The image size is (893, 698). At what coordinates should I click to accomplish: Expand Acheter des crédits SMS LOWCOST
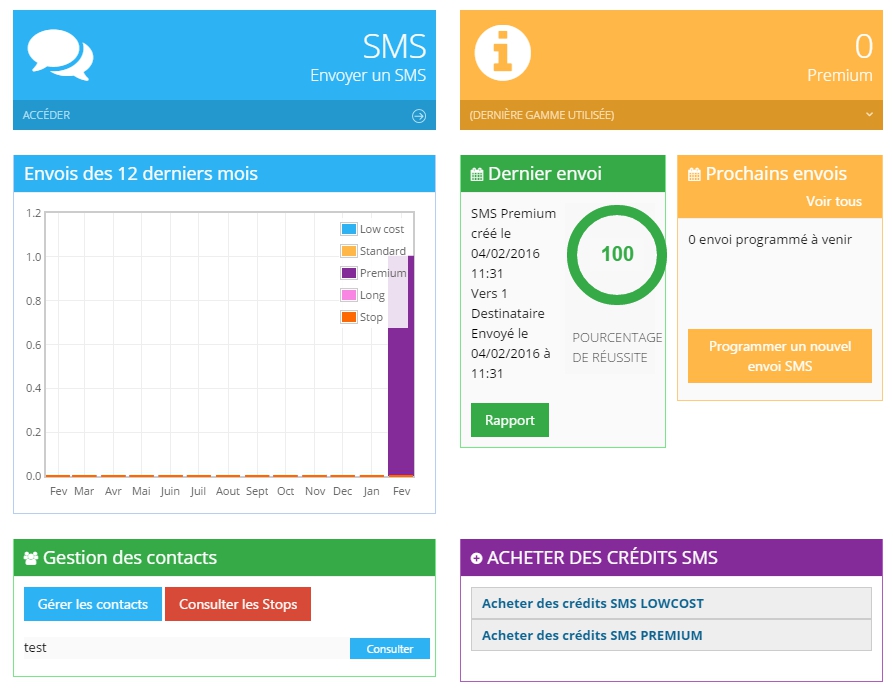592,604
